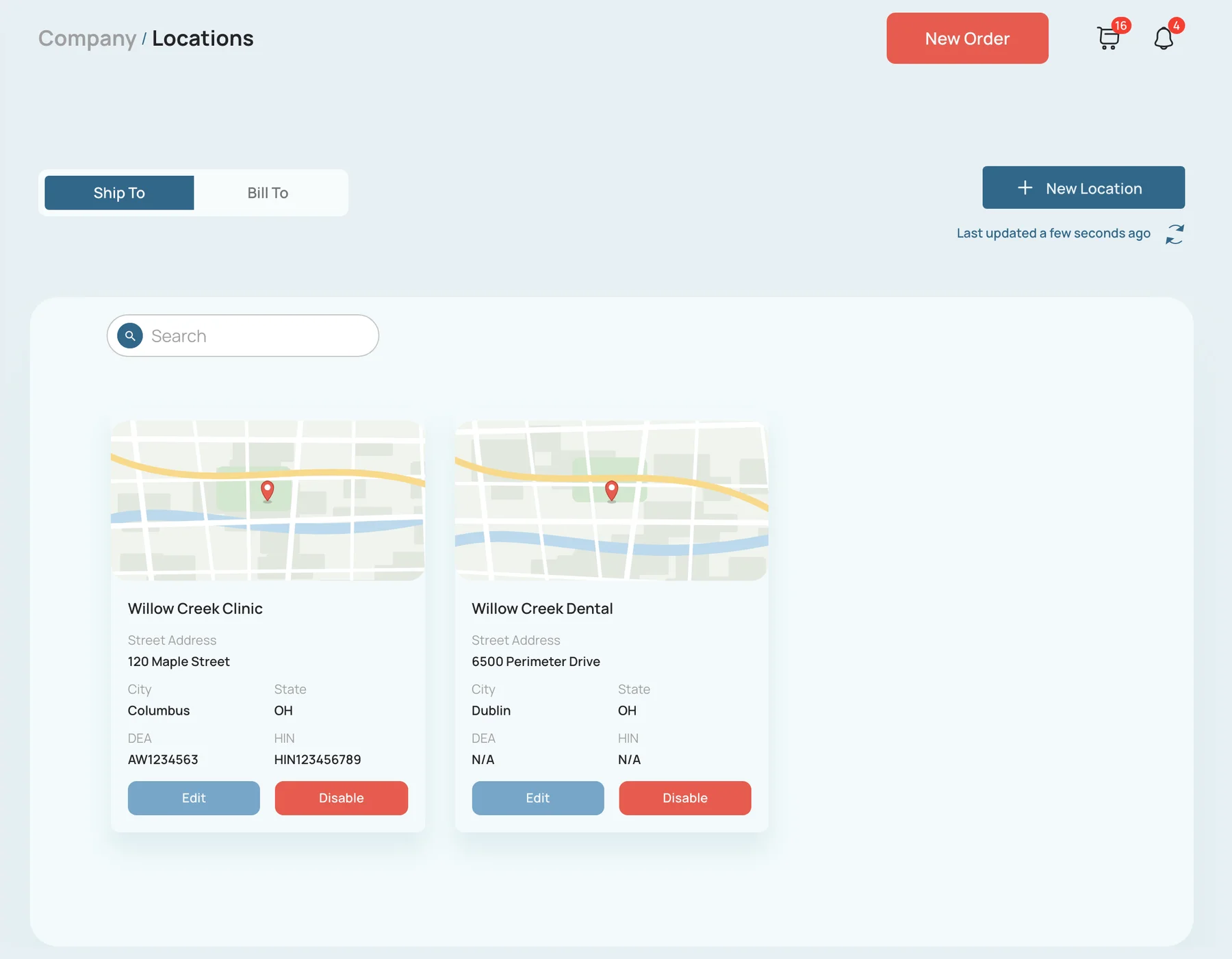Click the Last updated a few seconds ago text
Viewport: 1232px width, 959px height.
[1053, 233]
